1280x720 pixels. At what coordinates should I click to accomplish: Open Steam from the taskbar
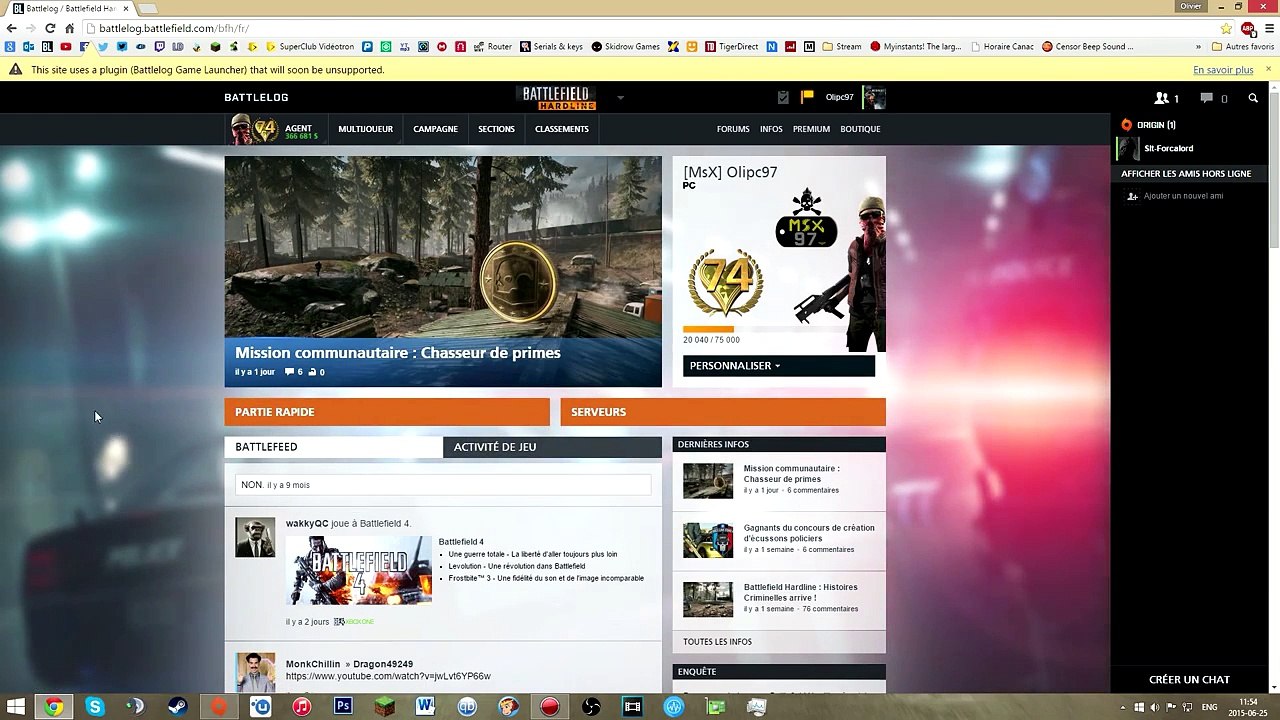point(177,707)
